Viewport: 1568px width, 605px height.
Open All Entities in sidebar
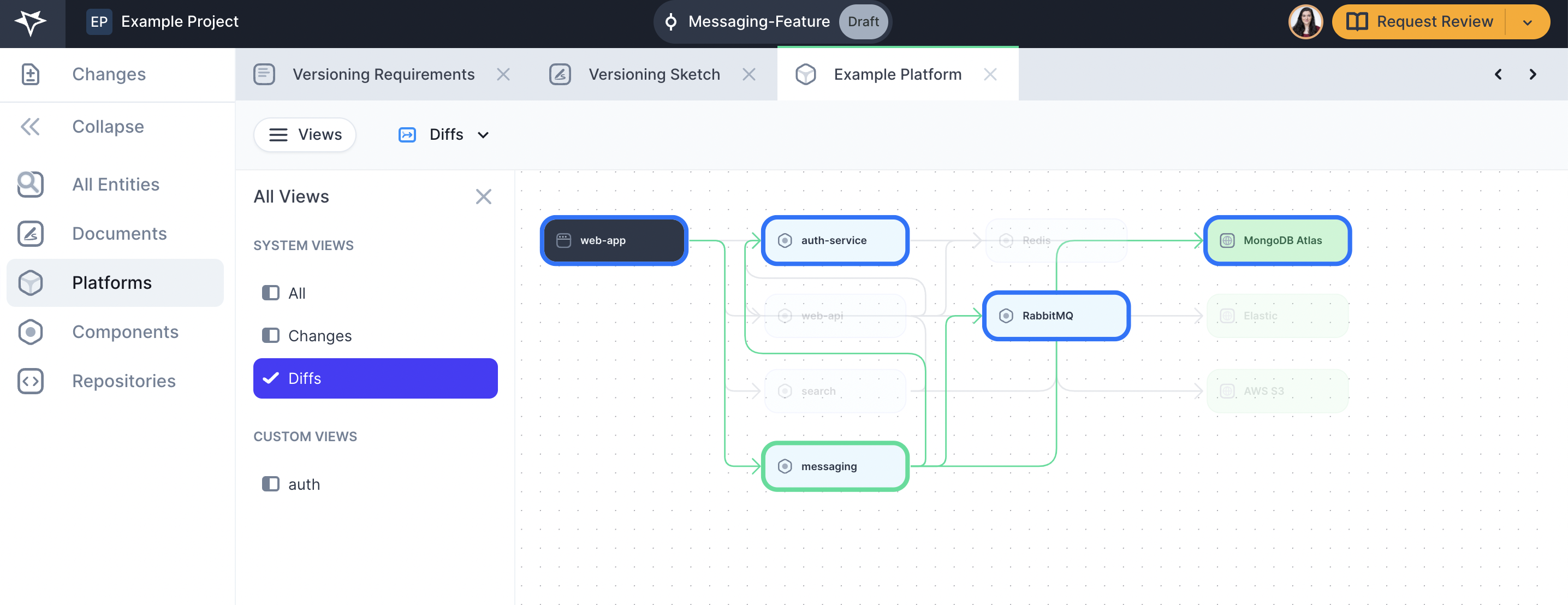point(116,185)
